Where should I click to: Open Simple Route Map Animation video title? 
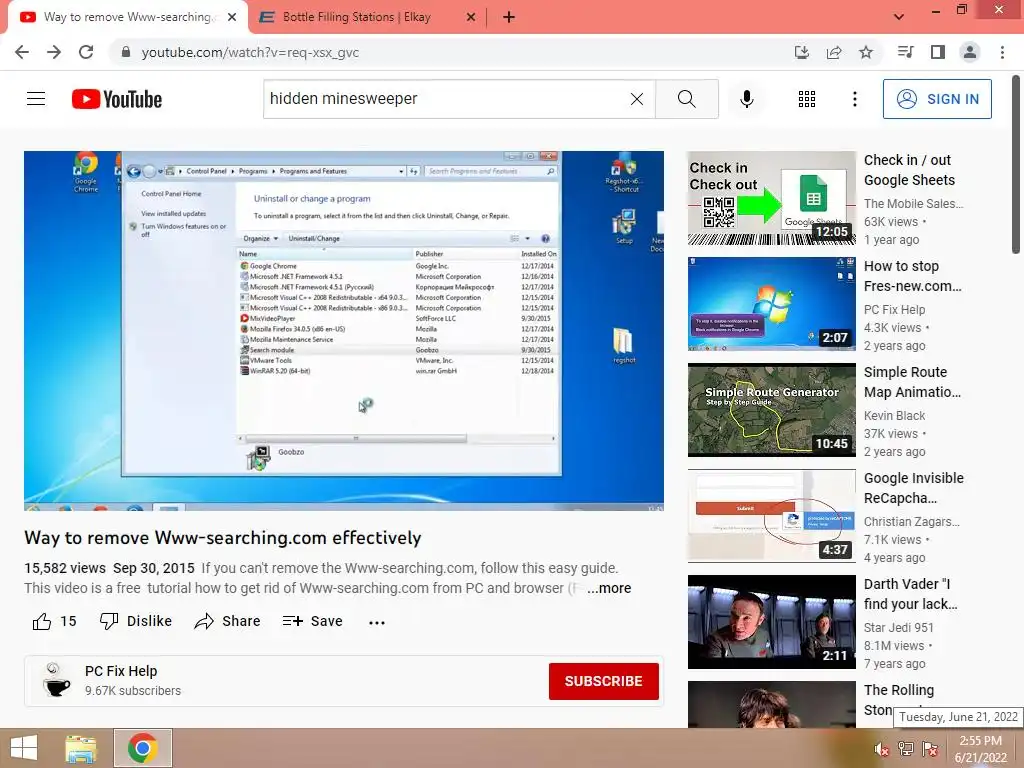[x=912, y=382]
